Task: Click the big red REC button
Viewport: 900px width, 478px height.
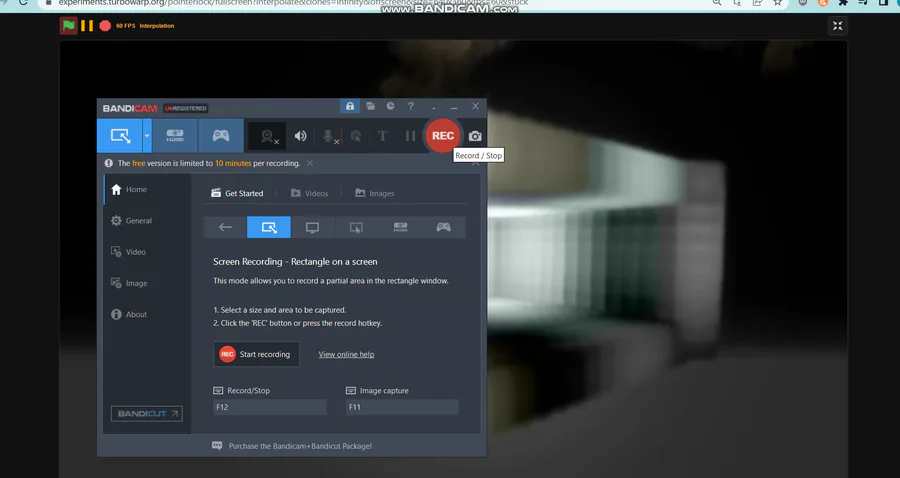Action: coord(443,136)
